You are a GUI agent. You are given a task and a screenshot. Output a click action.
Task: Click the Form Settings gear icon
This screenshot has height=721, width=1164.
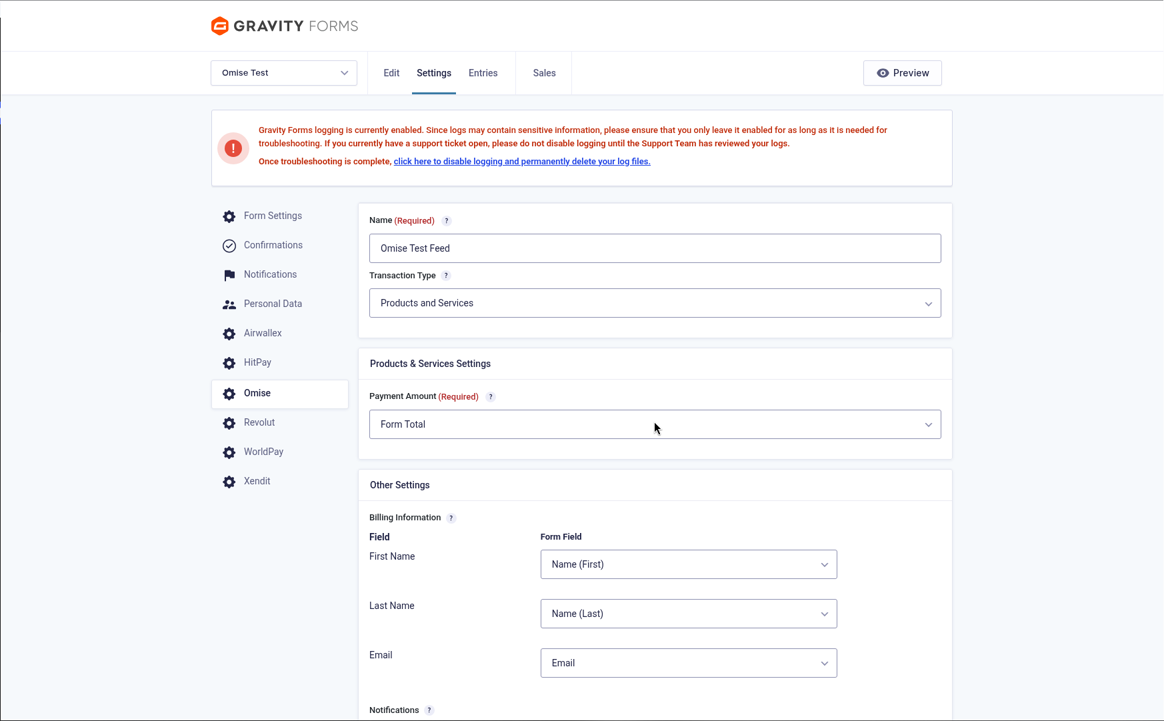click(229, 216)
